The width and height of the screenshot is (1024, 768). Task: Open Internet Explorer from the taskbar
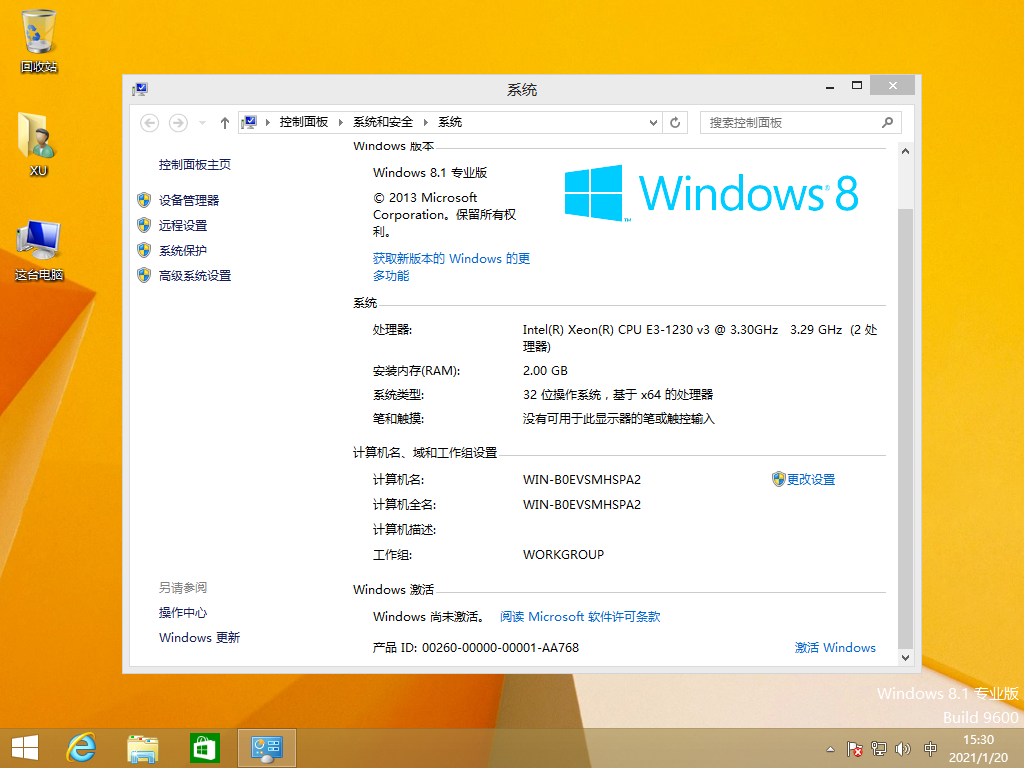[x=81, y=747]
